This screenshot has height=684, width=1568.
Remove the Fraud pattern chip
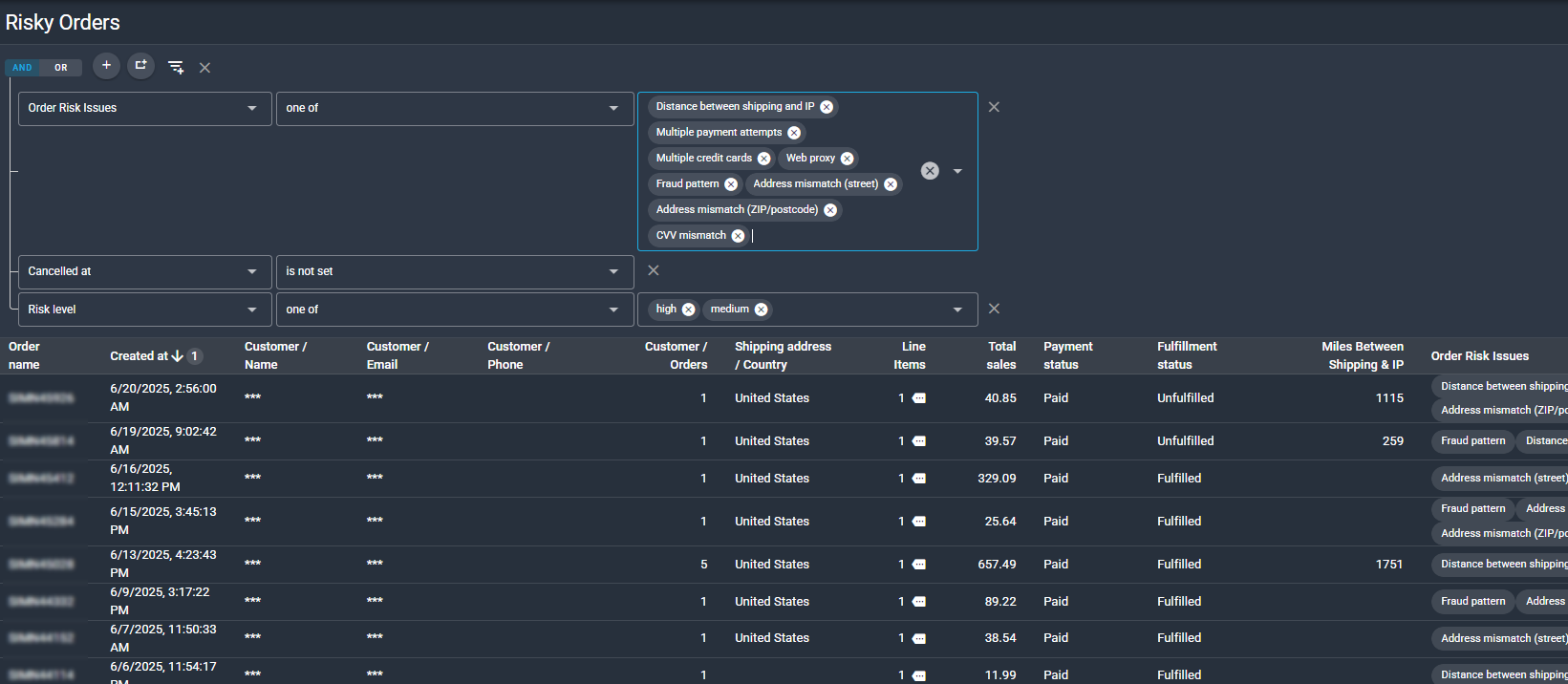[x=731, y=184]
